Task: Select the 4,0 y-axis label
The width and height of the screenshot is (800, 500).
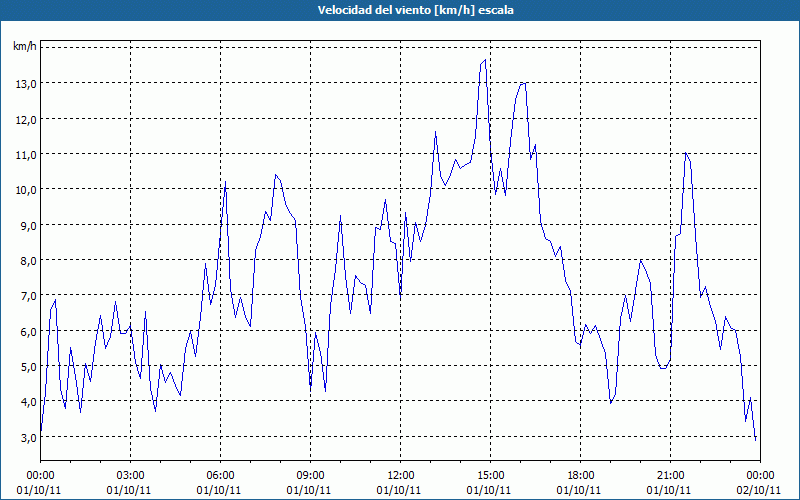Action: coord(29,402)
